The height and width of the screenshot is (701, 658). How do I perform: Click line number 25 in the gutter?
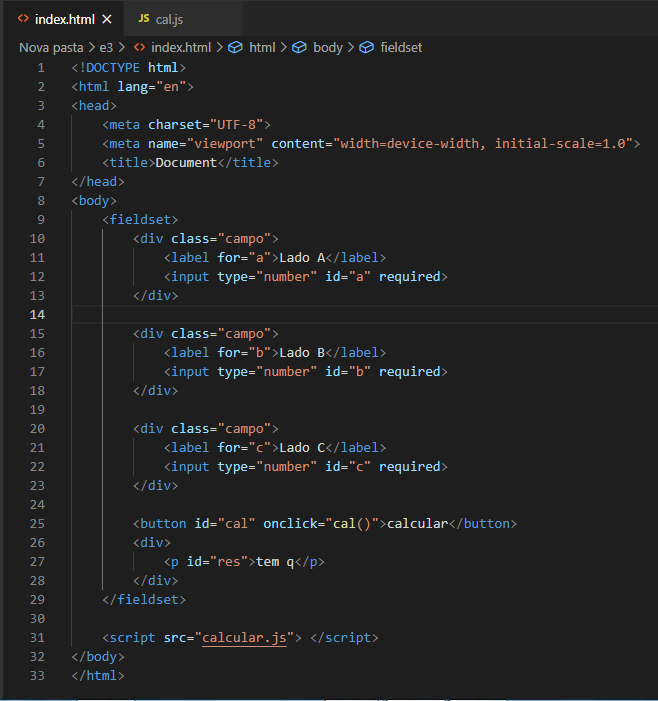(38, 524)
